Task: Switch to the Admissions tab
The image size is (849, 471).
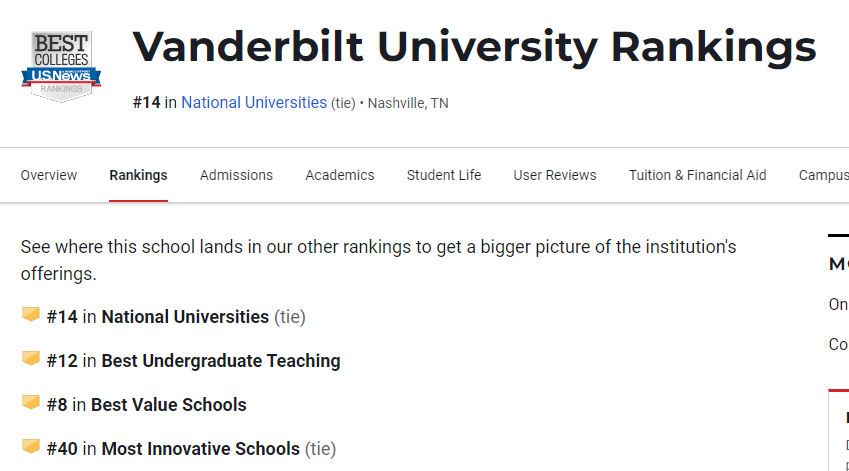Action: pos(236,175)
